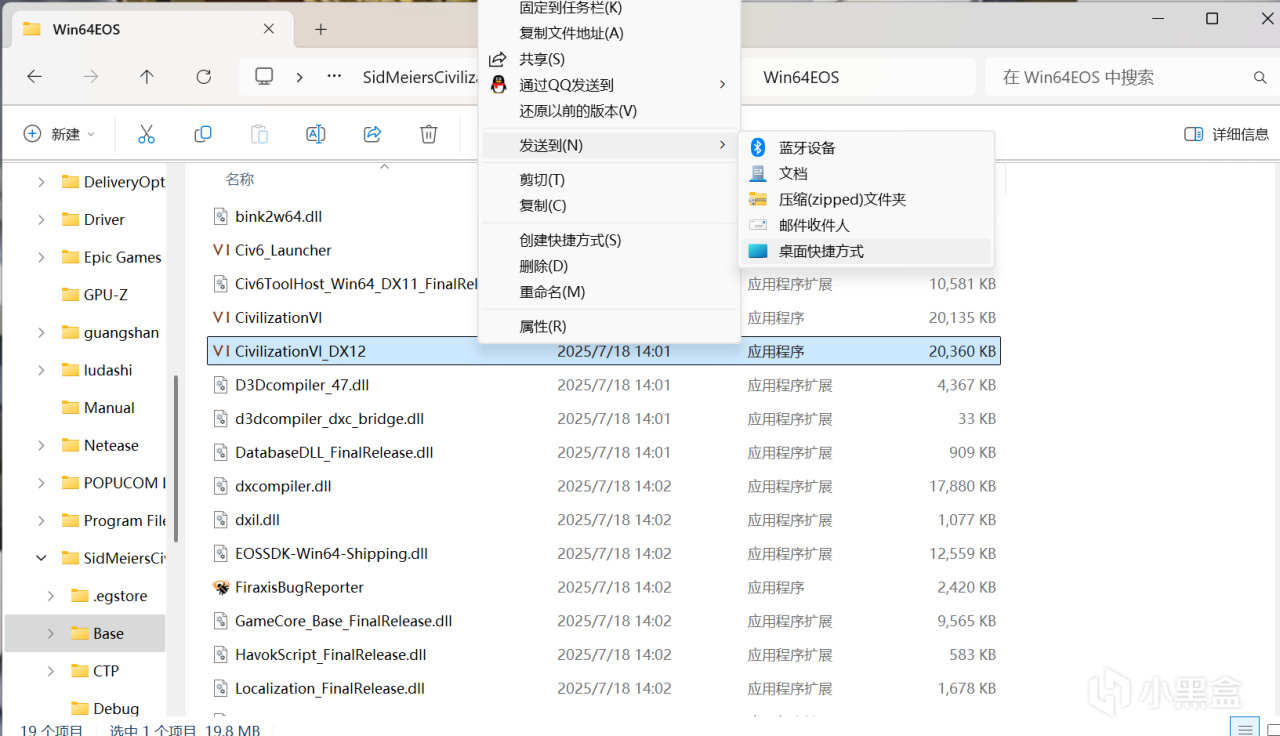Choose 还原以前的版本(V) from the context menu
The width and height of the screenshot is (1280, 736).
609,111
